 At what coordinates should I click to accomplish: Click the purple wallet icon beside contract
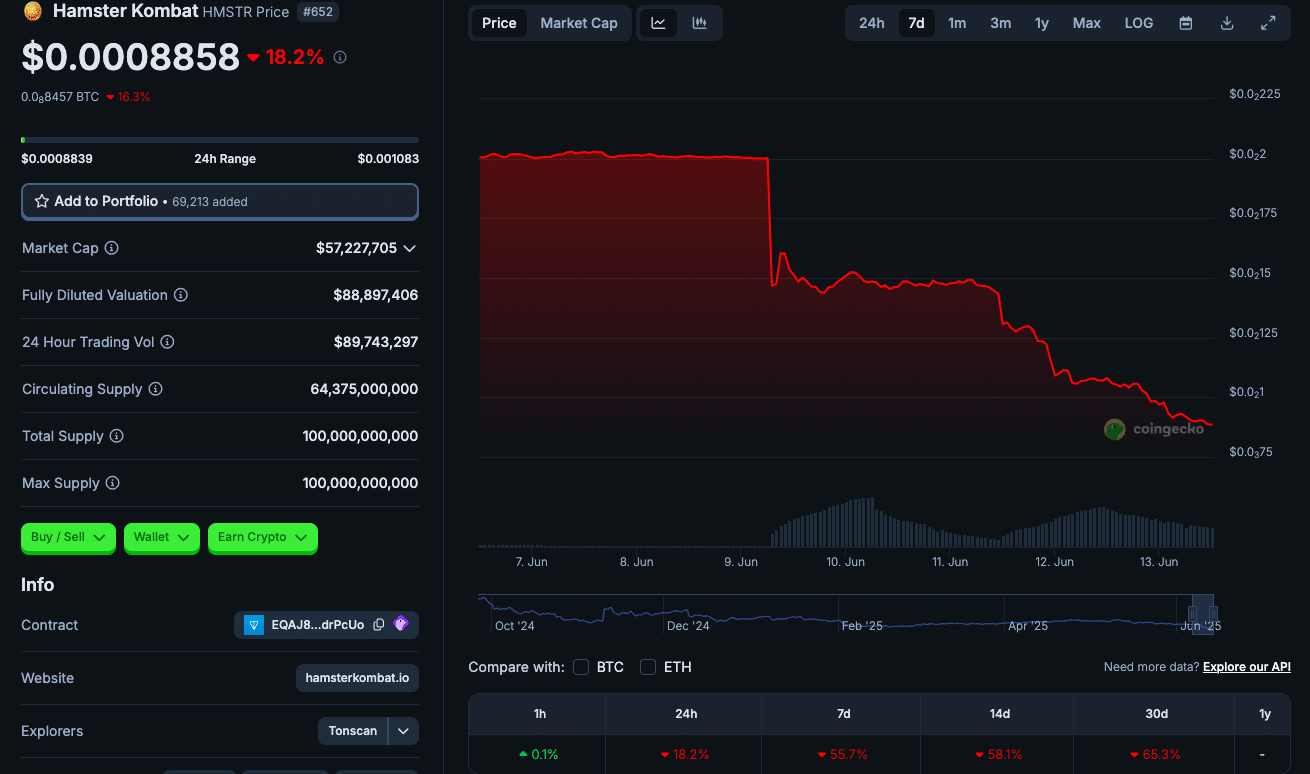pyautogui.click(x=401, y=624)
